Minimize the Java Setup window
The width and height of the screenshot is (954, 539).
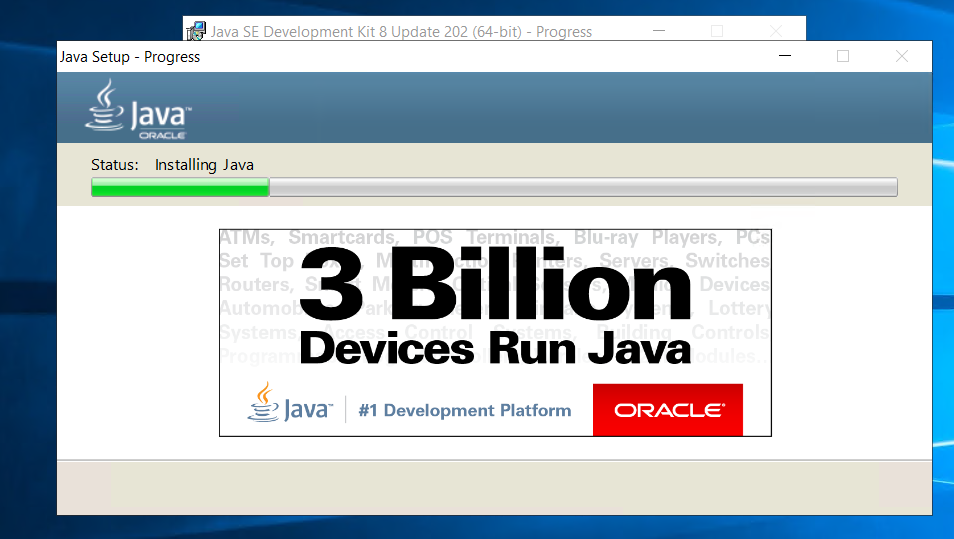click(x=785, y=56)
